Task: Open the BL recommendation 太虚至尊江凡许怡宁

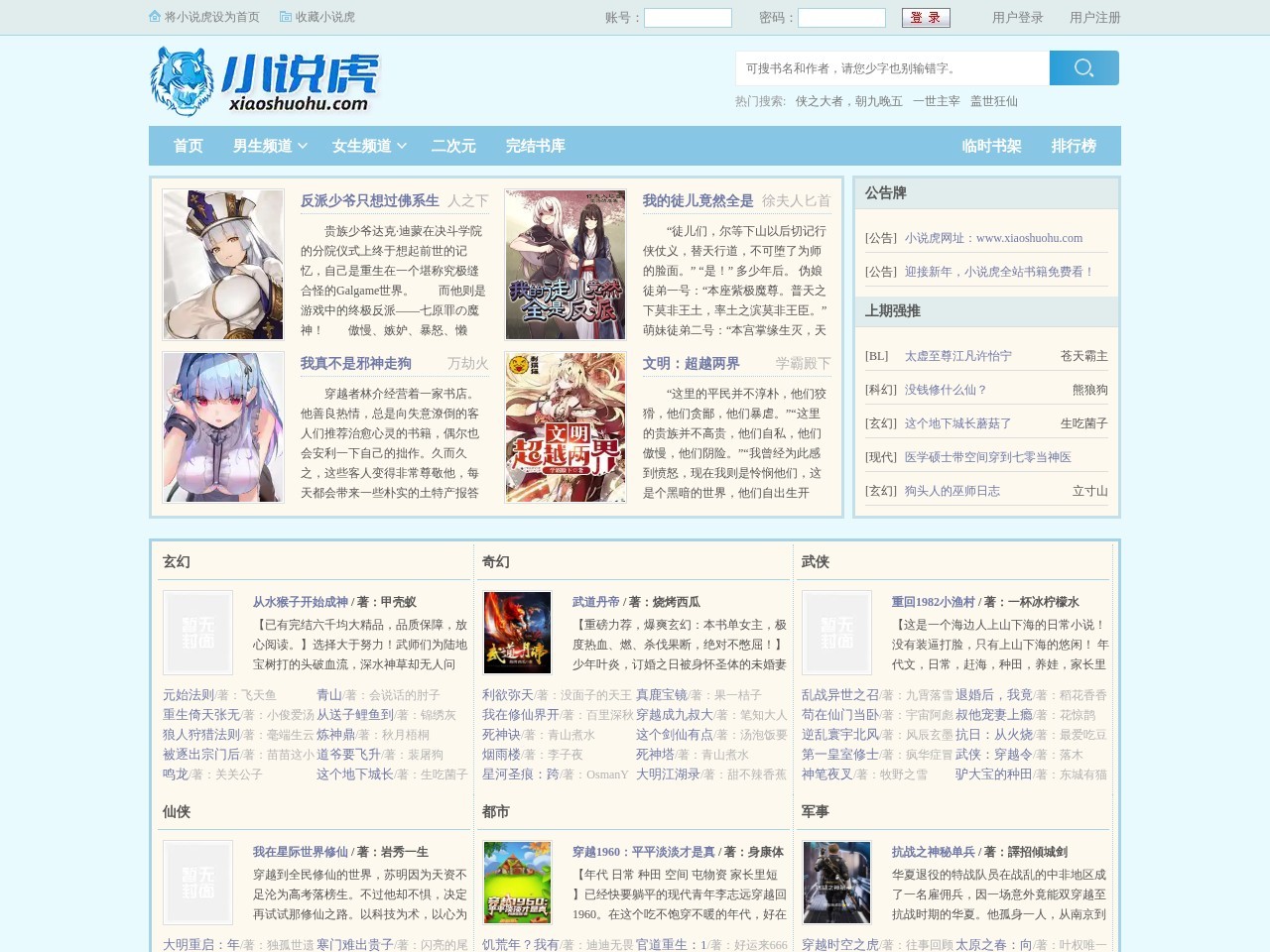Action: coord(958,355)
